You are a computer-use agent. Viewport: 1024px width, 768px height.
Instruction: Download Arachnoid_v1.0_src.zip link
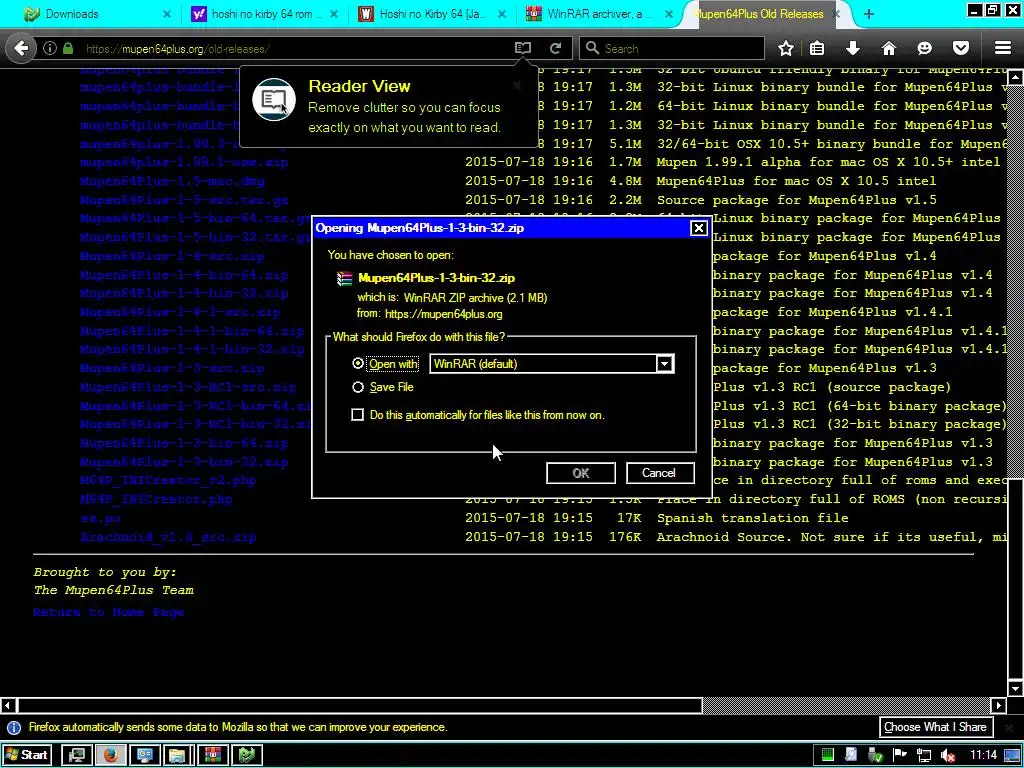tap(168, 537)
